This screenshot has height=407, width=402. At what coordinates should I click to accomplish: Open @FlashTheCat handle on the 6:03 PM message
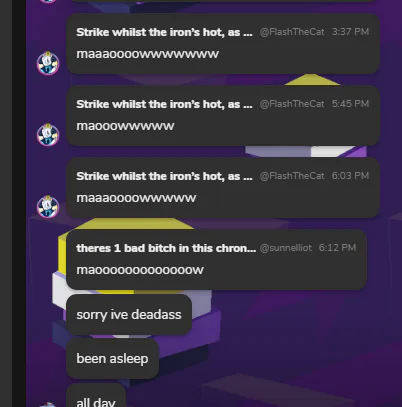point(292,176)
